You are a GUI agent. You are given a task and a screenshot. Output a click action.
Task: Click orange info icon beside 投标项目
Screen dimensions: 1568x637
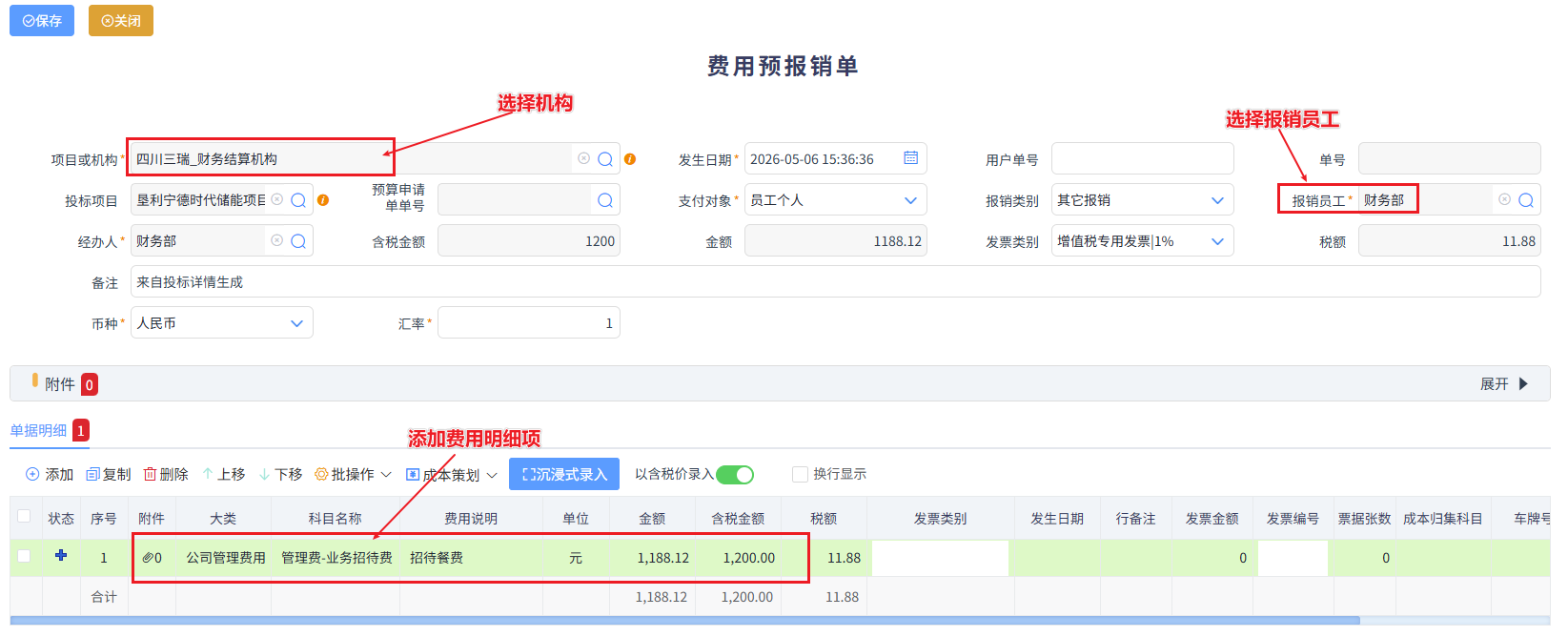(x=323, y=200)
